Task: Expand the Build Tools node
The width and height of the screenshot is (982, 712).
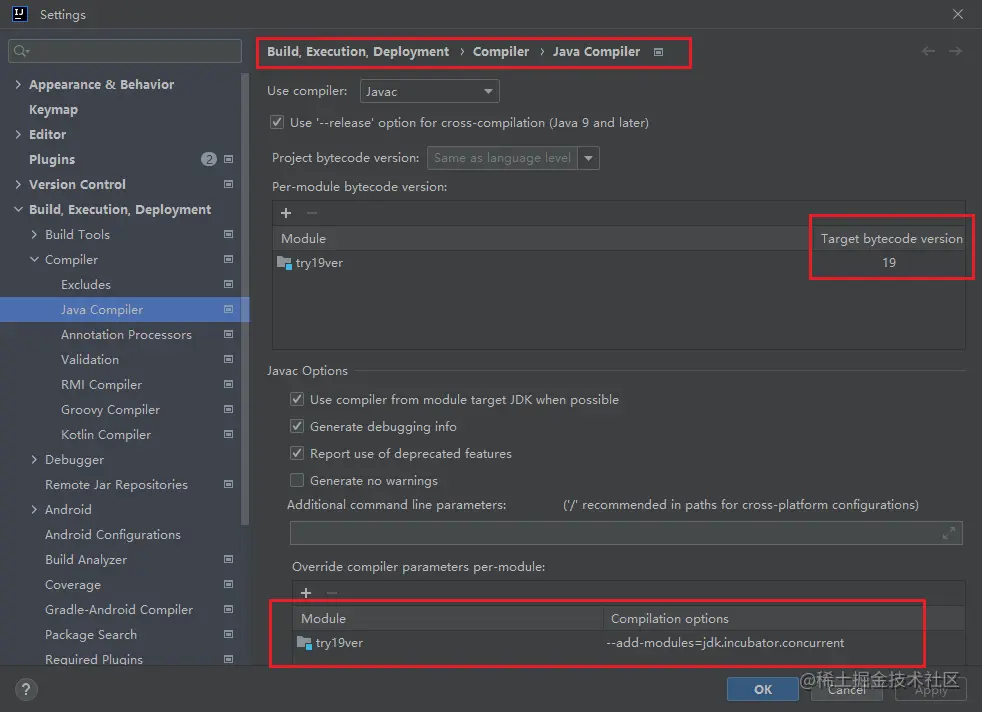Action: point(34,234)
